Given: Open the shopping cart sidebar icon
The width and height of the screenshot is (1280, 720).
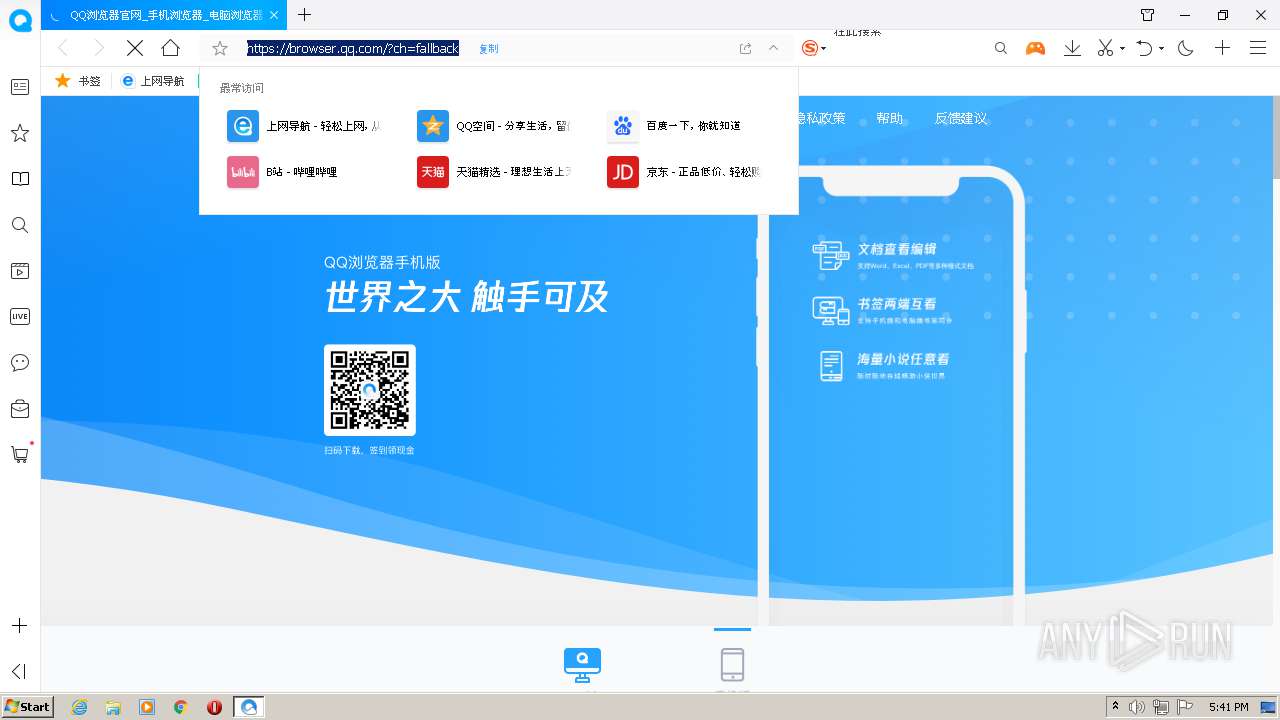Looking at the screenshot, I should (19, 454).
